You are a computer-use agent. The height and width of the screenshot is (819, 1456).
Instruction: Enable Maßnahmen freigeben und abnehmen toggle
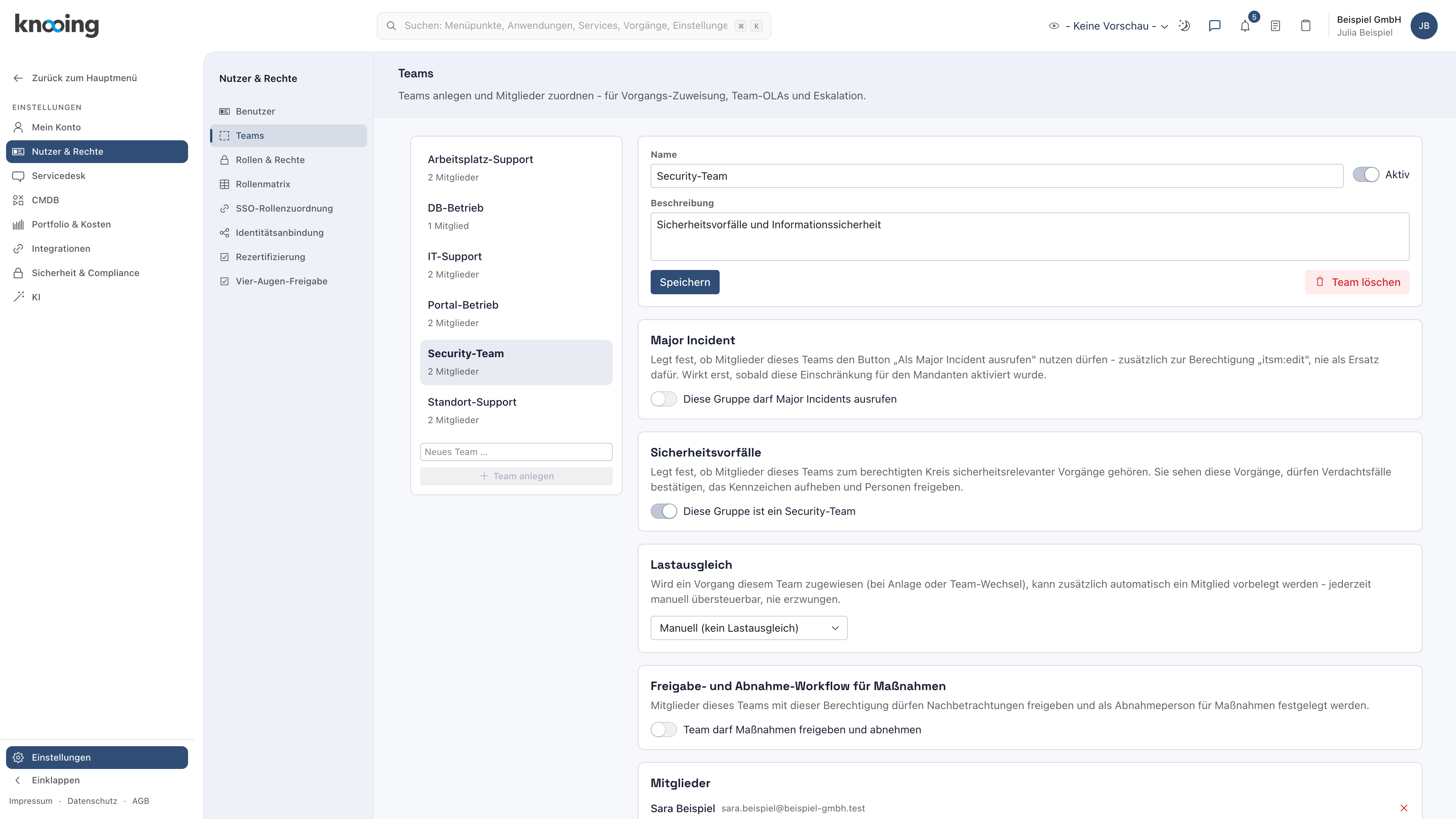coord(664,730)
